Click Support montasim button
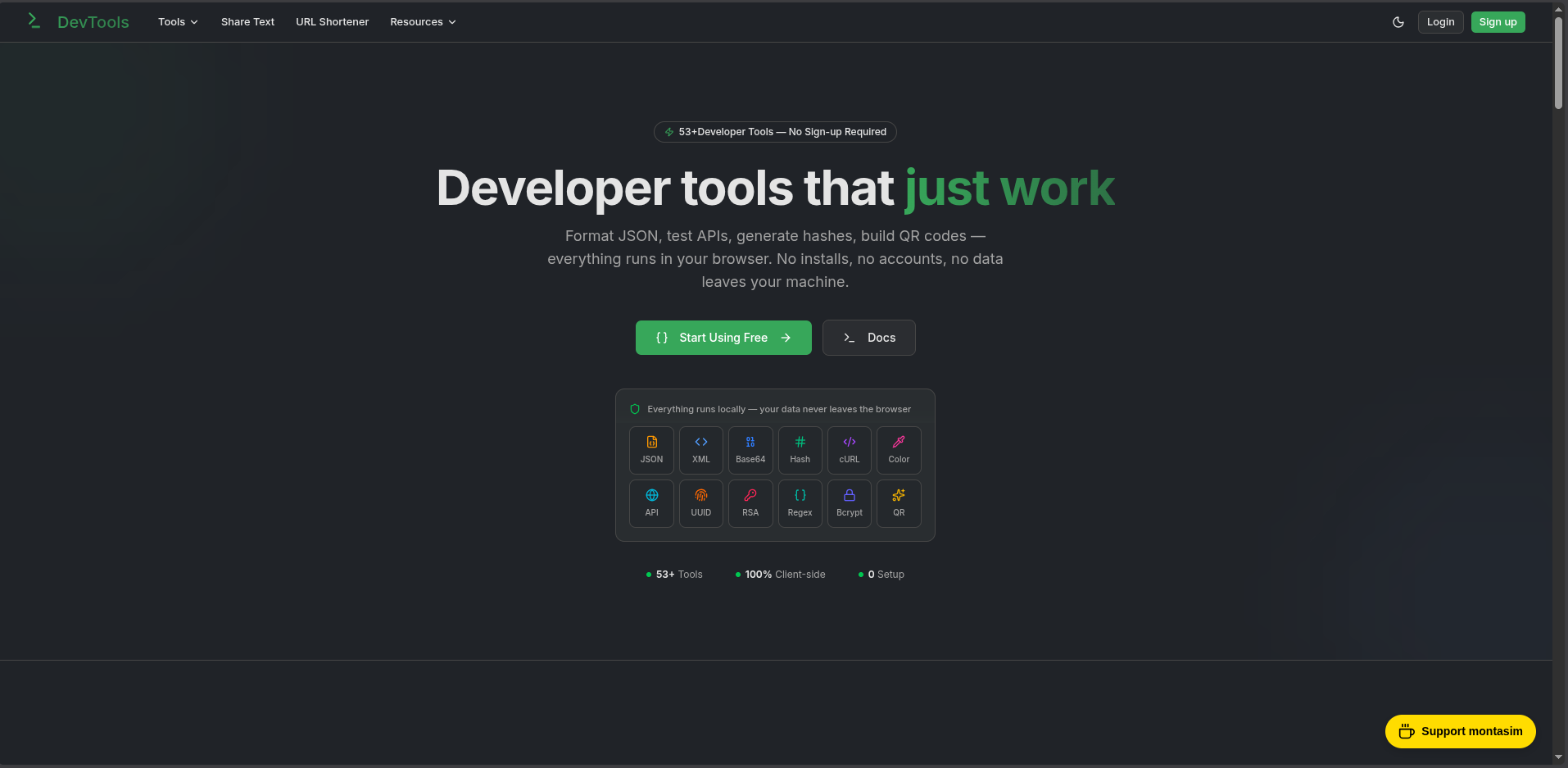The image size is (1568, 768). tap(1460, 731)
